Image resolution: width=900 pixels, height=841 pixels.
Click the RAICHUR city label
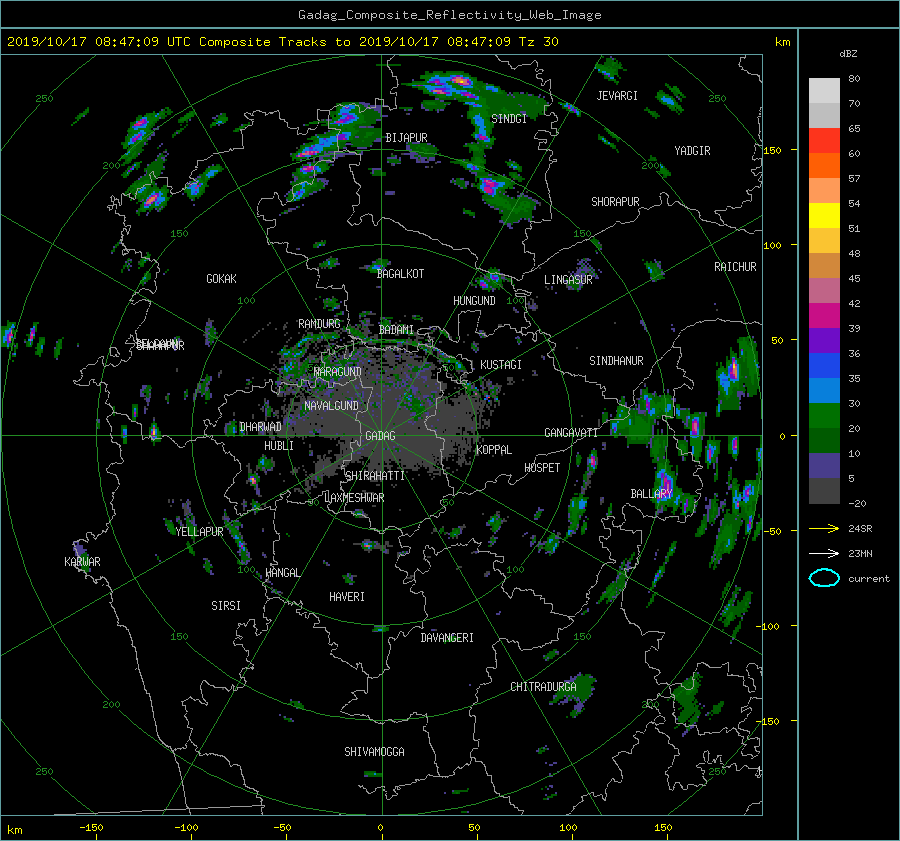(x=735, y=267)
